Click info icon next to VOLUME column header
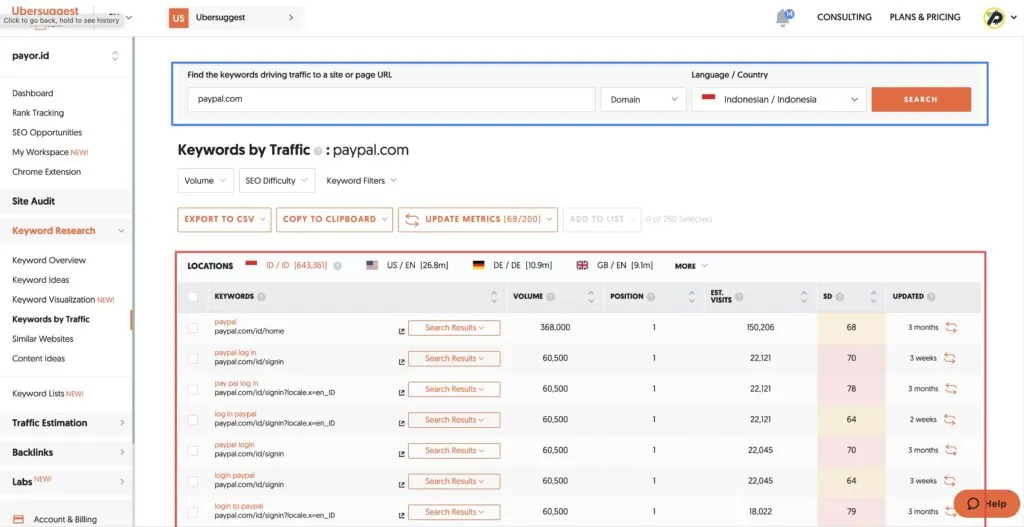 point(551,296)
